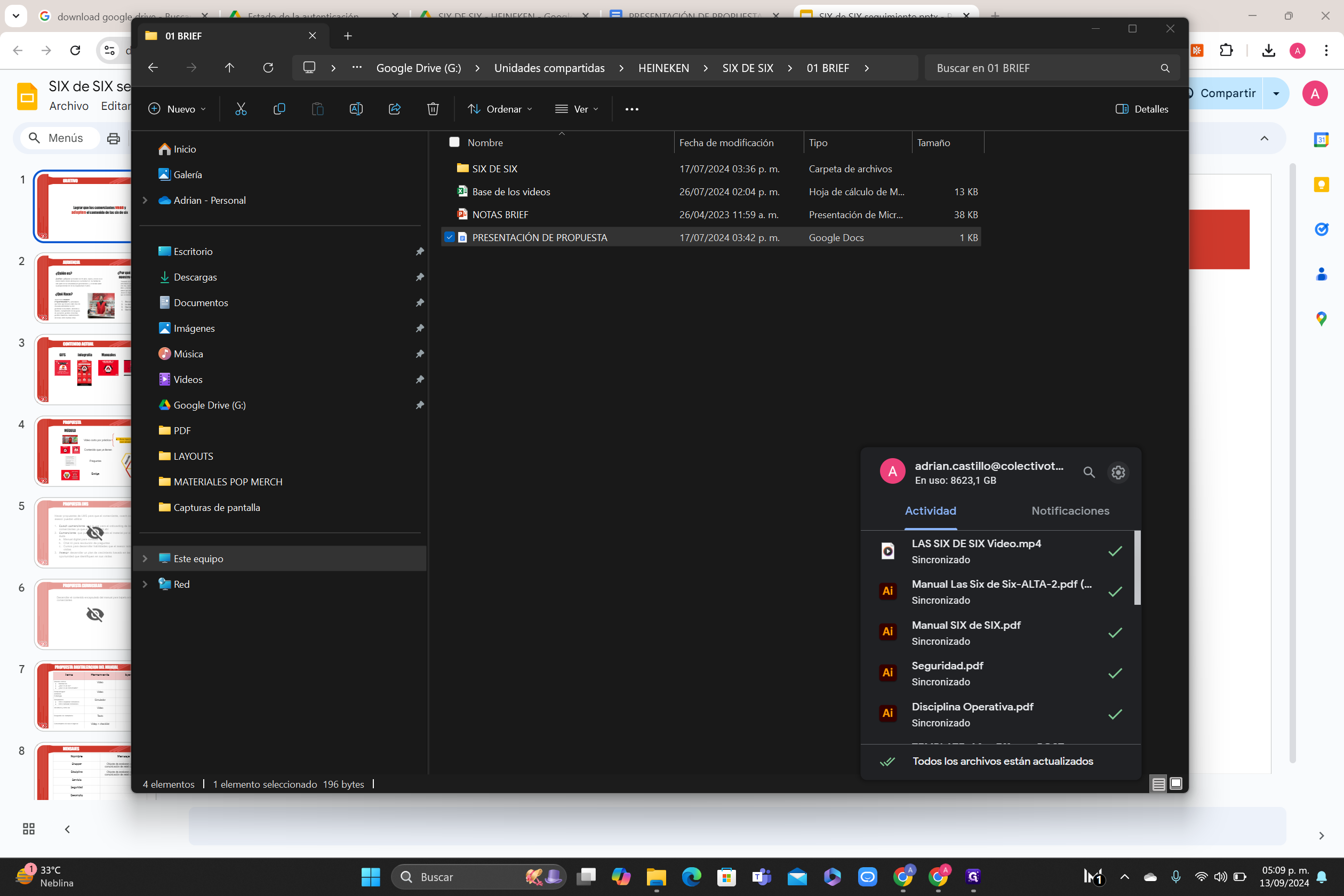Click the search magnifier in Buscar en 01 BRIEF
The width and height of the screenshot is (1344, 896).
(1165, 68)
